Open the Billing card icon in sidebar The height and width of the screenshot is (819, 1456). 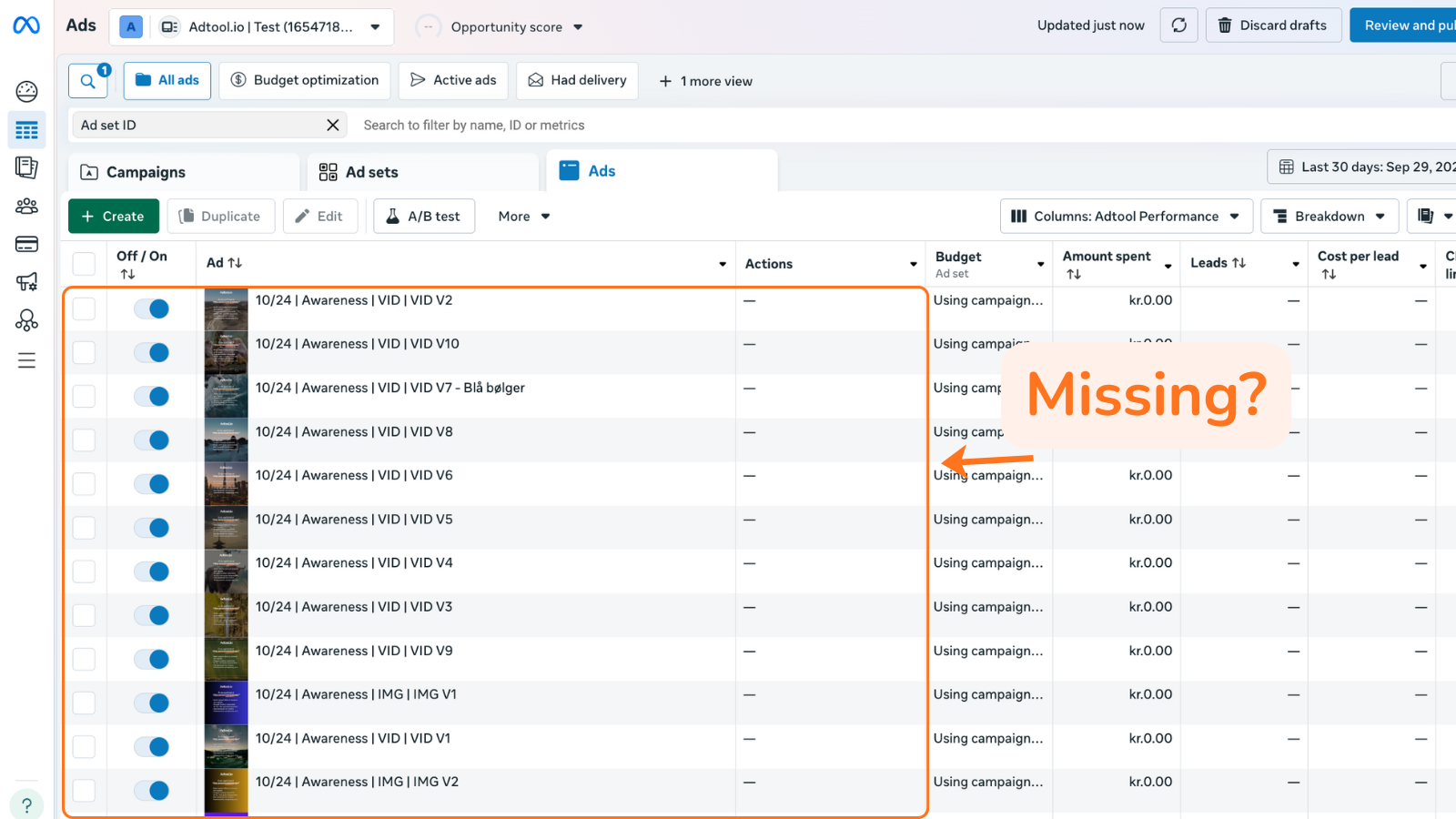(26, 244)
